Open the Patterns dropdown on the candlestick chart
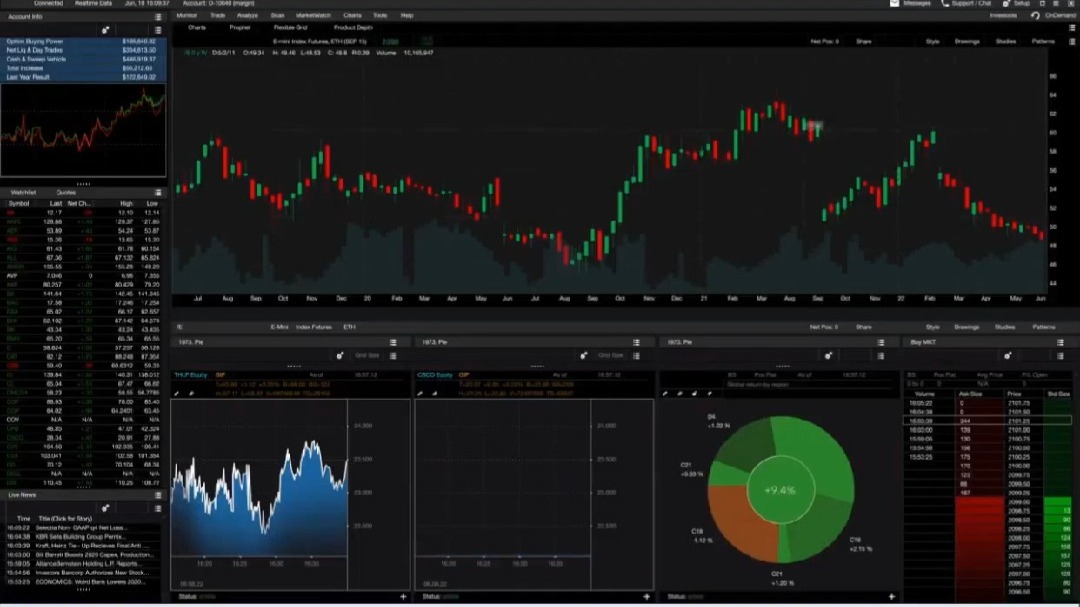Viewport: 1080px width, 607px height. click(x=1043, y=41)
